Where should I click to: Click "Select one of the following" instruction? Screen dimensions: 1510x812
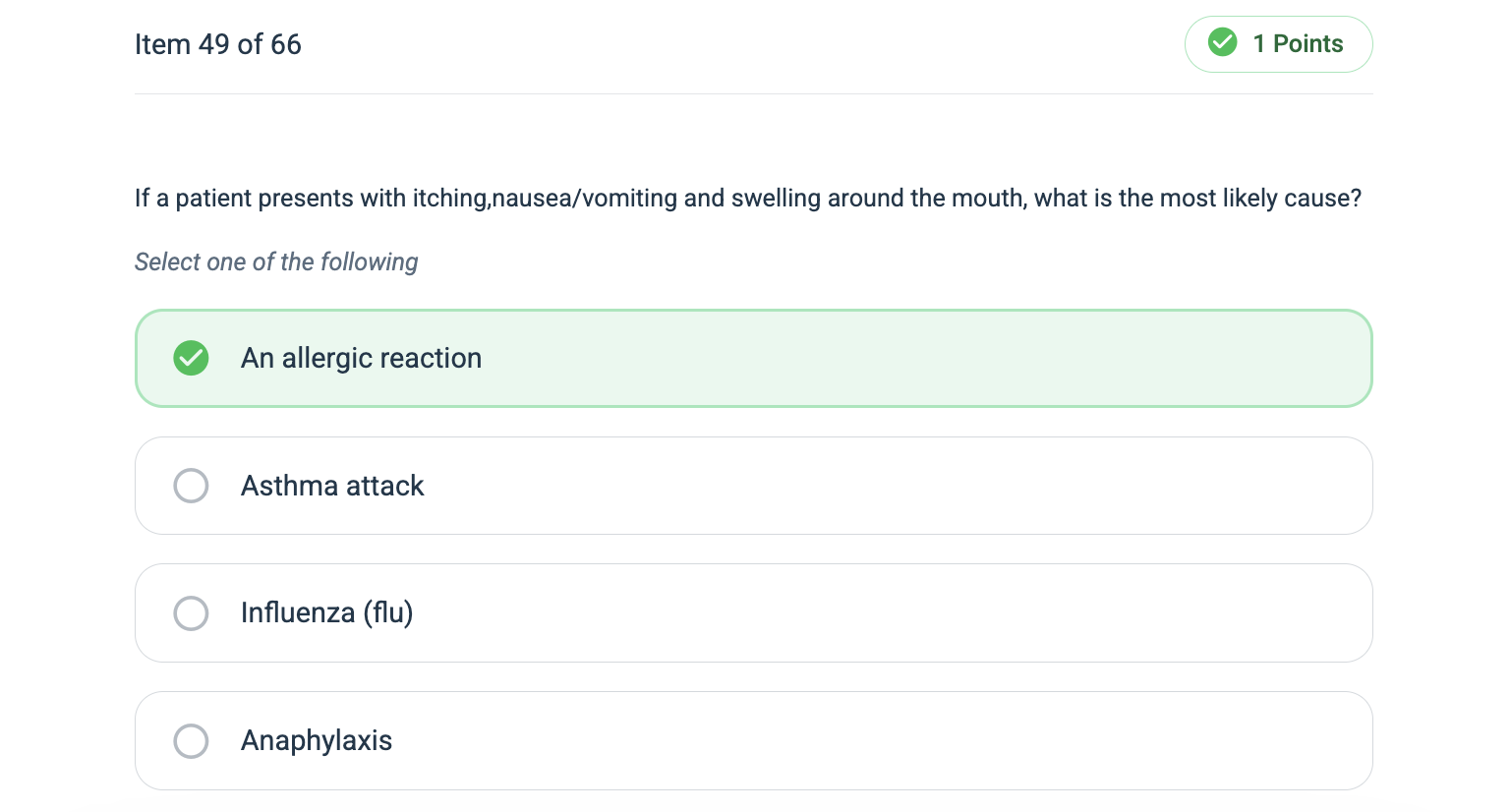point(276,262)
